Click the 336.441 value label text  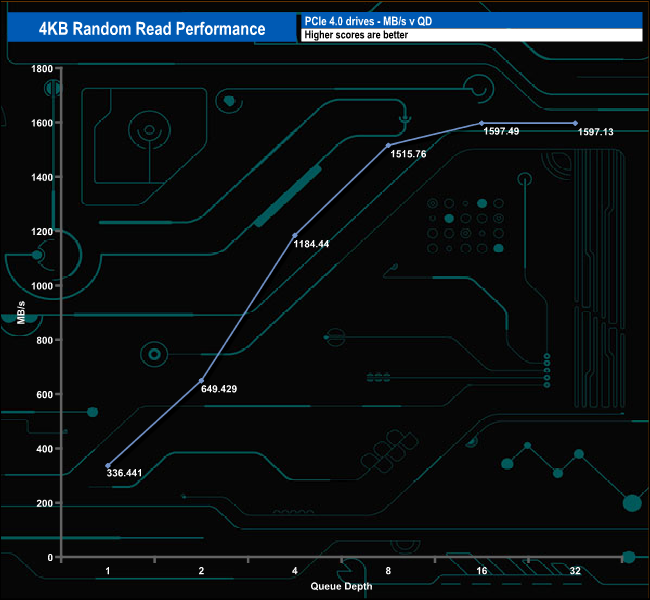[x=124, y=473]
